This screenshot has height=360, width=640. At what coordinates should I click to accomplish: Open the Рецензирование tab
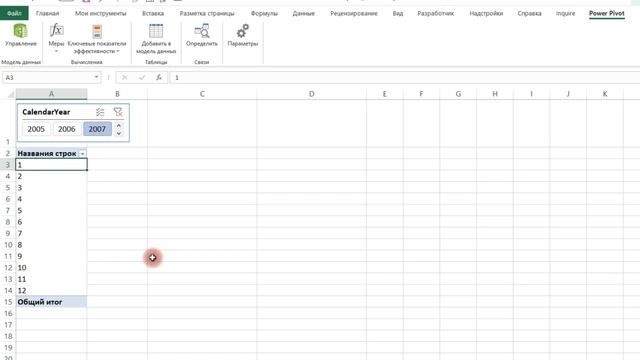pos(353,13)
